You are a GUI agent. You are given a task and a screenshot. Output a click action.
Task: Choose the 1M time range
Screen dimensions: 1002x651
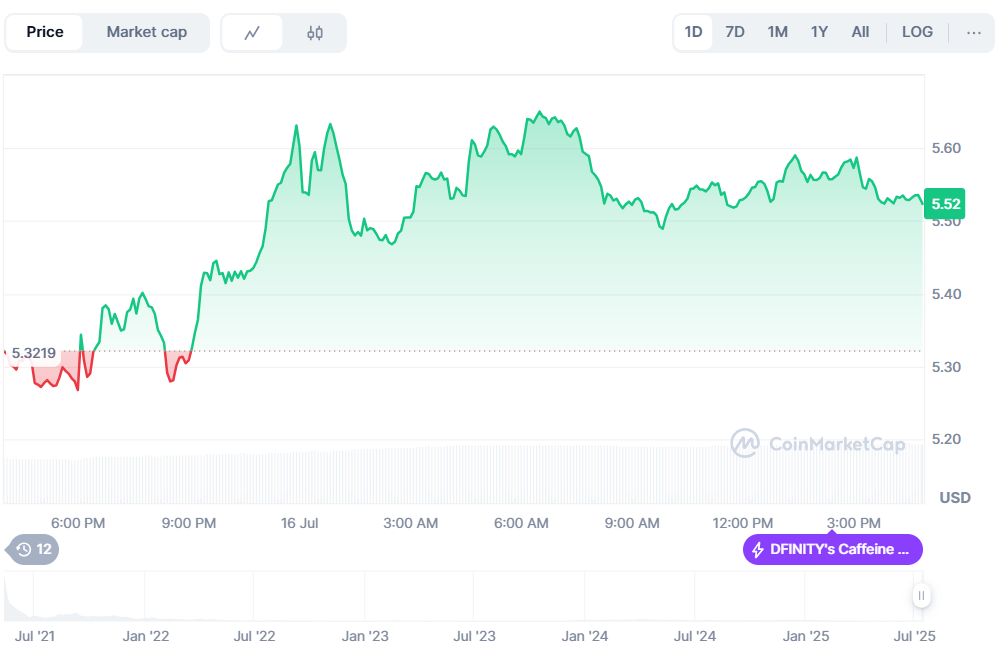(x=777, y=32)
